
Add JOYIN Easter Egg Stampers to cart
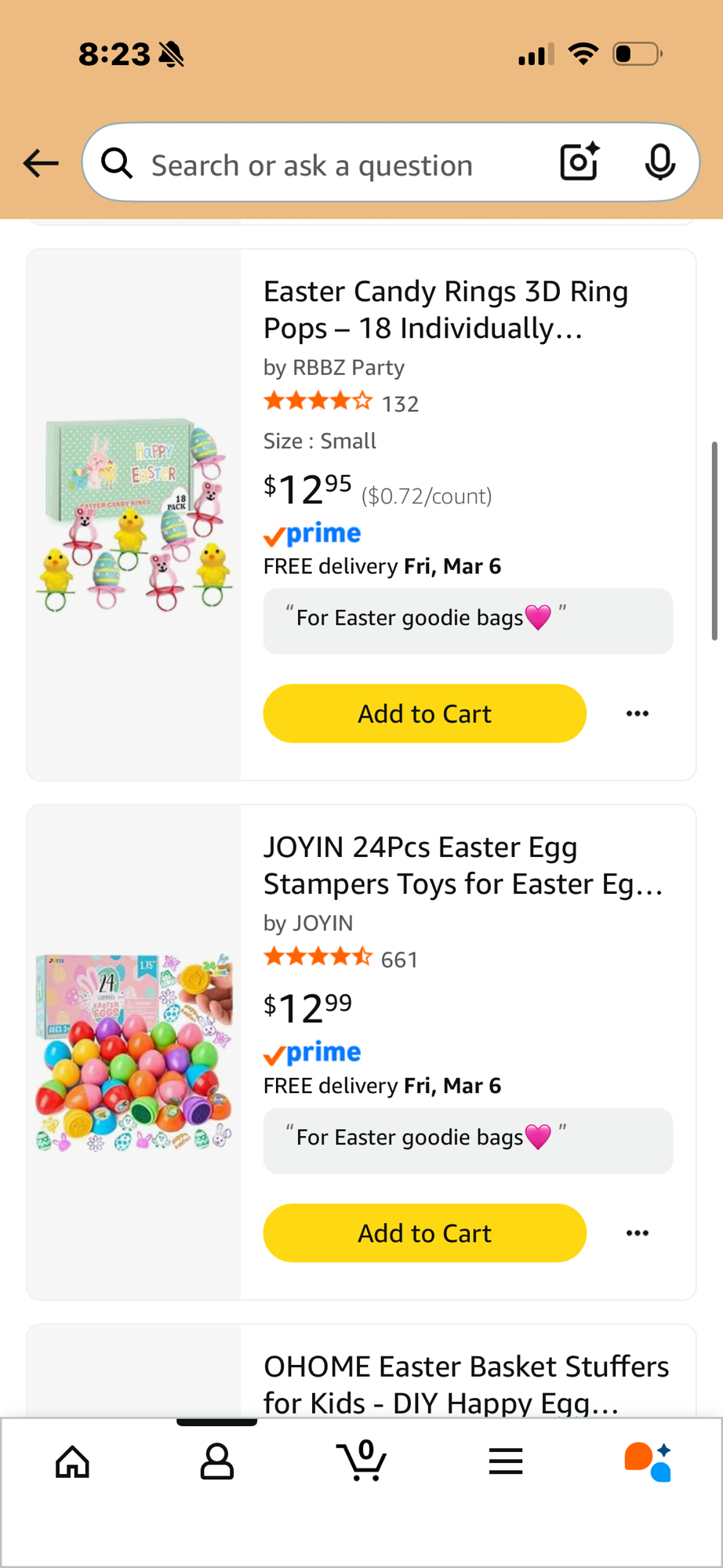[x=424, y=1233]
